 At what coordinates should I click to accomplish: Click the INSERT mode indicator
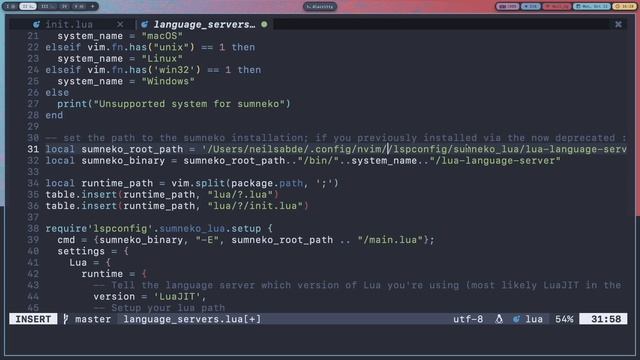pyautogui.click(x=33, y=319)
